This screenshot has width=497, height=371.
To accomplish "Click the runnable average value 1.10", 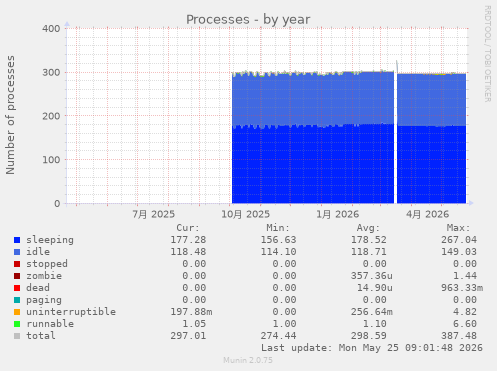I will (375, 324).
